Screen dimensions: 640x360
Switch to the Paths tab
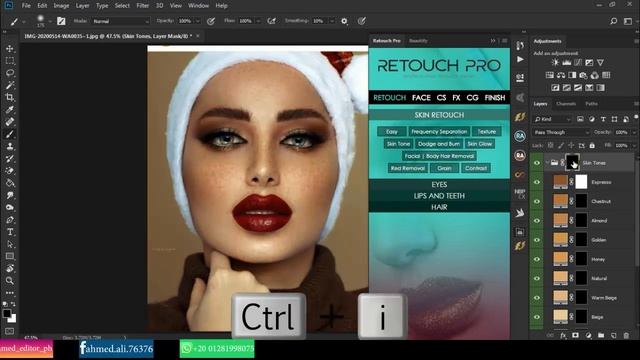[591, 104]
